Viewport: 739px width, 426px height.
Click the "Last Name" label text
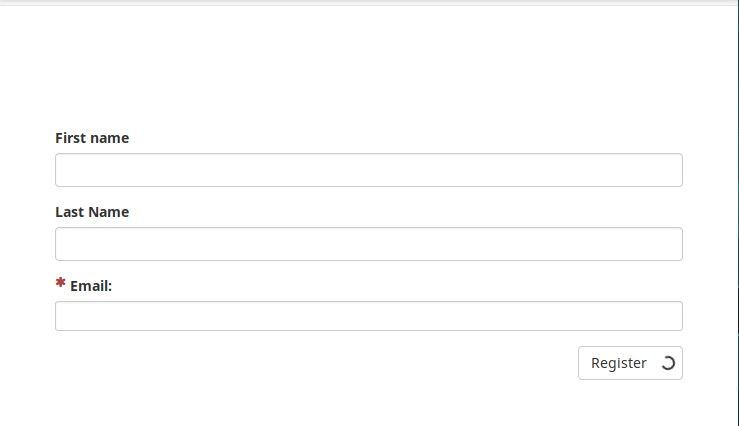pos(92,212)
